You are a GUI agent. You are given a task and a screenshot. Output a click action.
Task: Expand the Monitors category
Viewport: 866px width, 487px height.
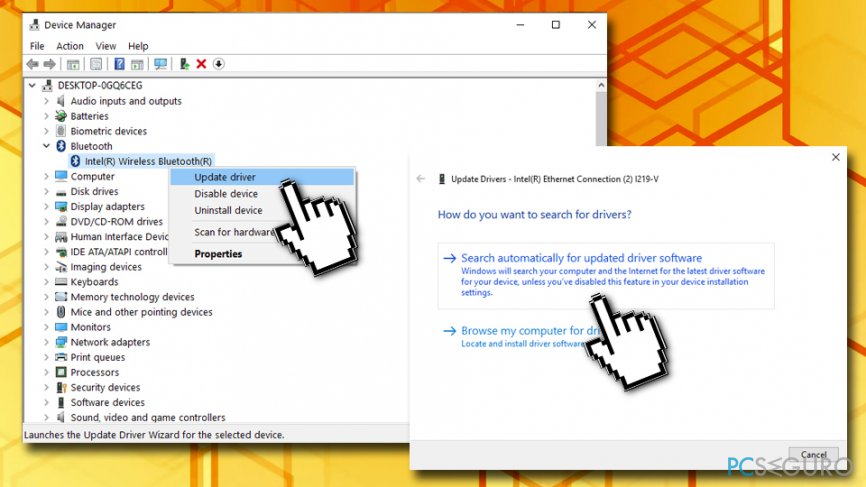pyautogui.click(x=46, y=327)
